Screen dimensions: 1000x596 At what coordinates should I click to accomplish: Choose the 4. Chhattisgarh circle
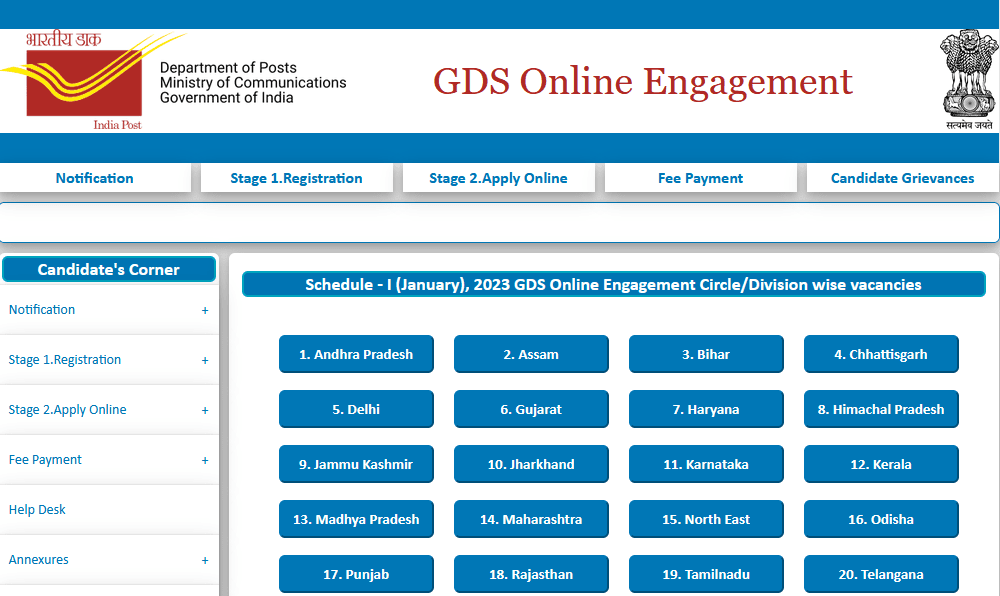881,354
